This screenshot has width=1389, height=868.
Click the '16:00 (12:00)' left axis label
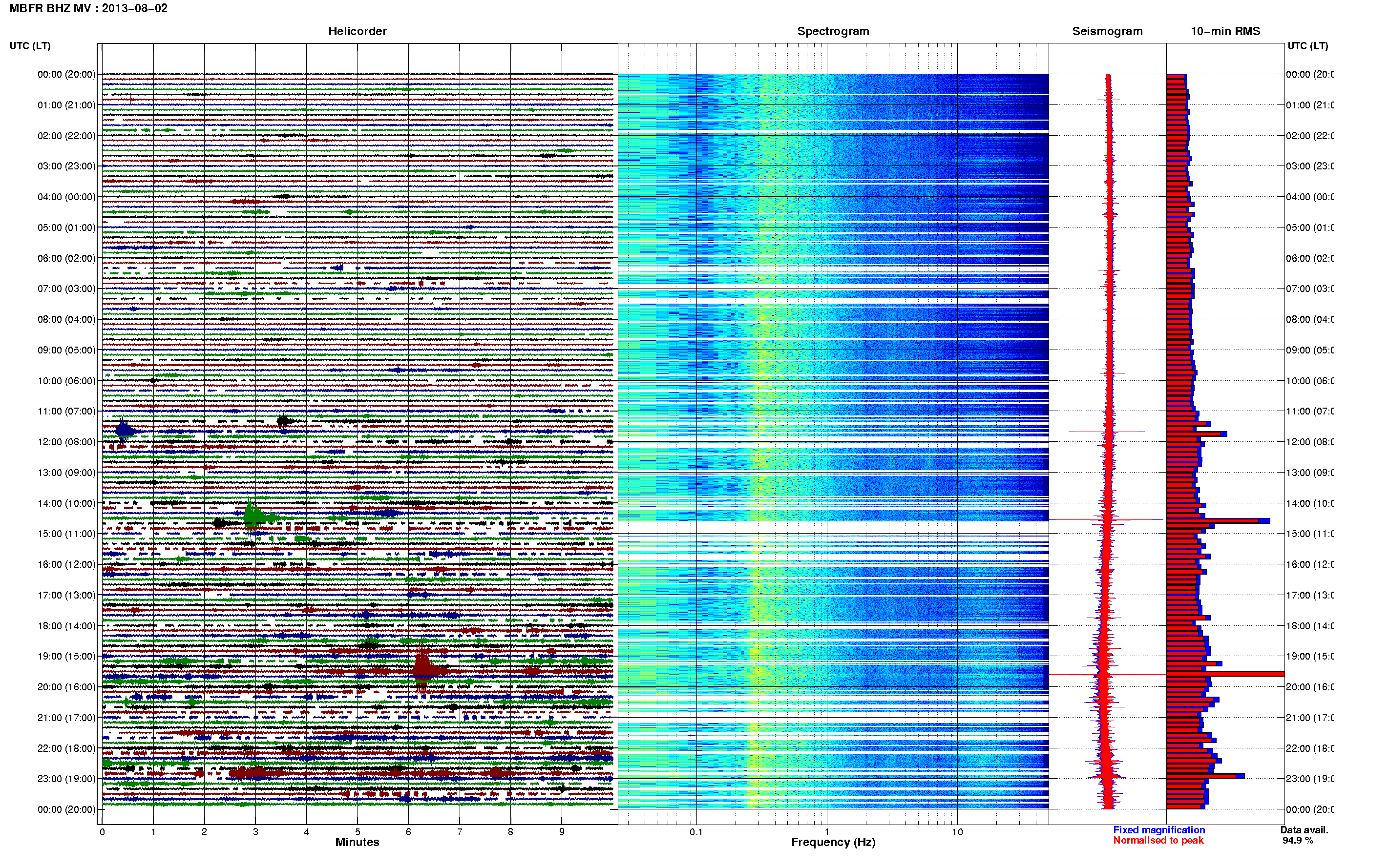coord(66,564)
